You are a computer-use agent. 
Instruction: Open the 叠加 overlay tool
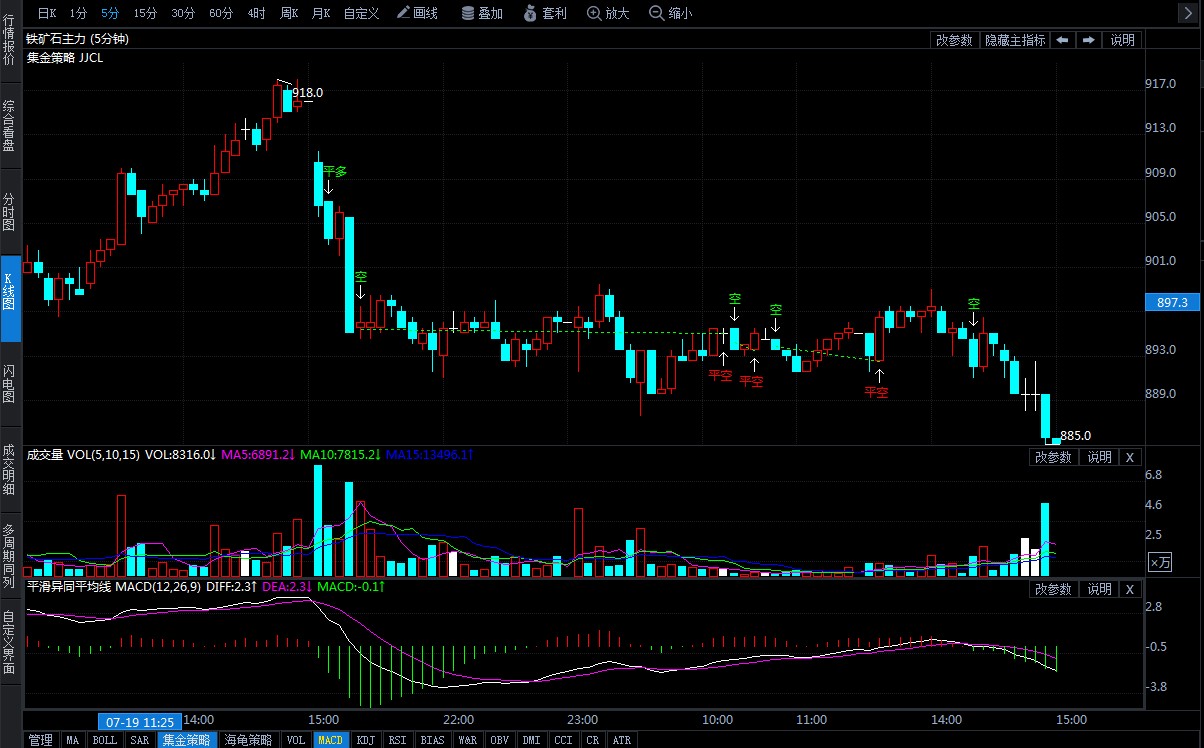point(482,13)
